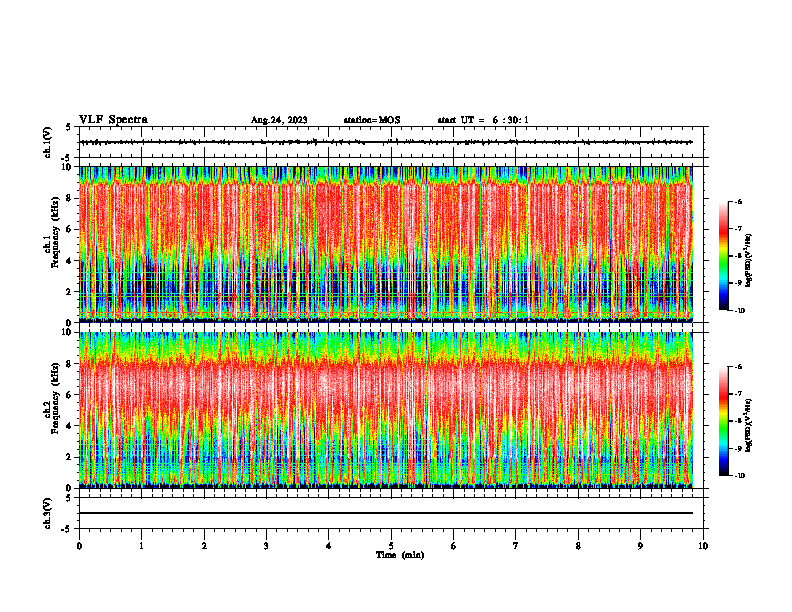Click the ch.1 colorbar log(PSD) unit label

pos(749,261)
